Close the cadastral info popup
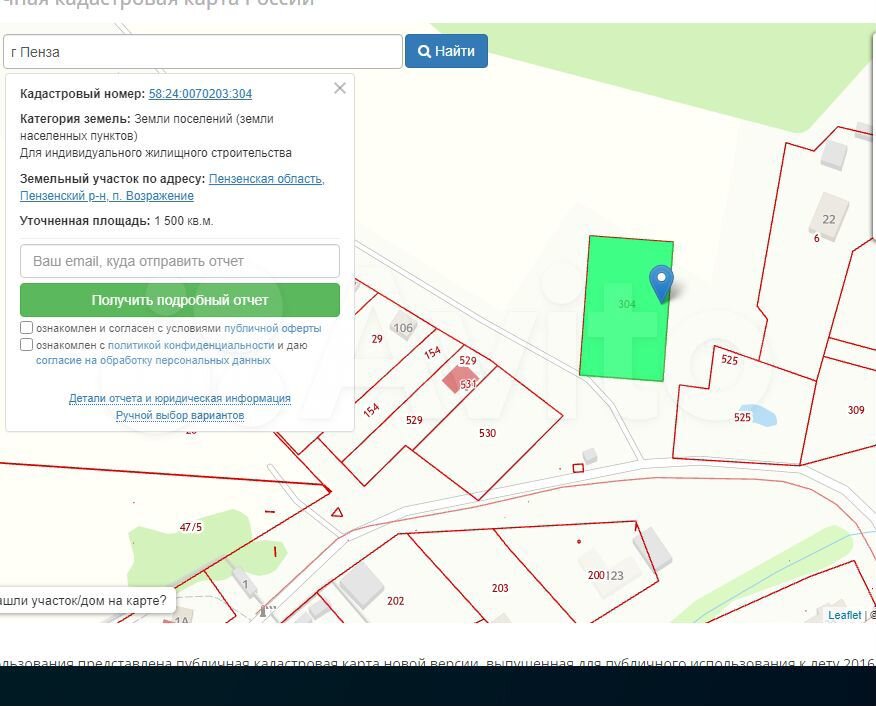Screen dimensions: 876x706 coord(340,88)
